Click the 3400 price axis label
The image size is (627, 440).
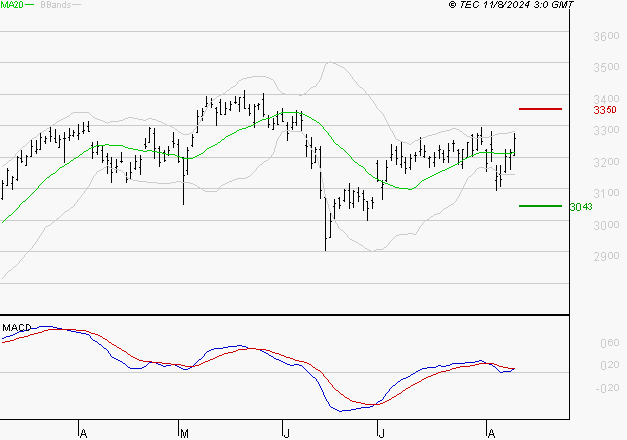coord(606,98)
